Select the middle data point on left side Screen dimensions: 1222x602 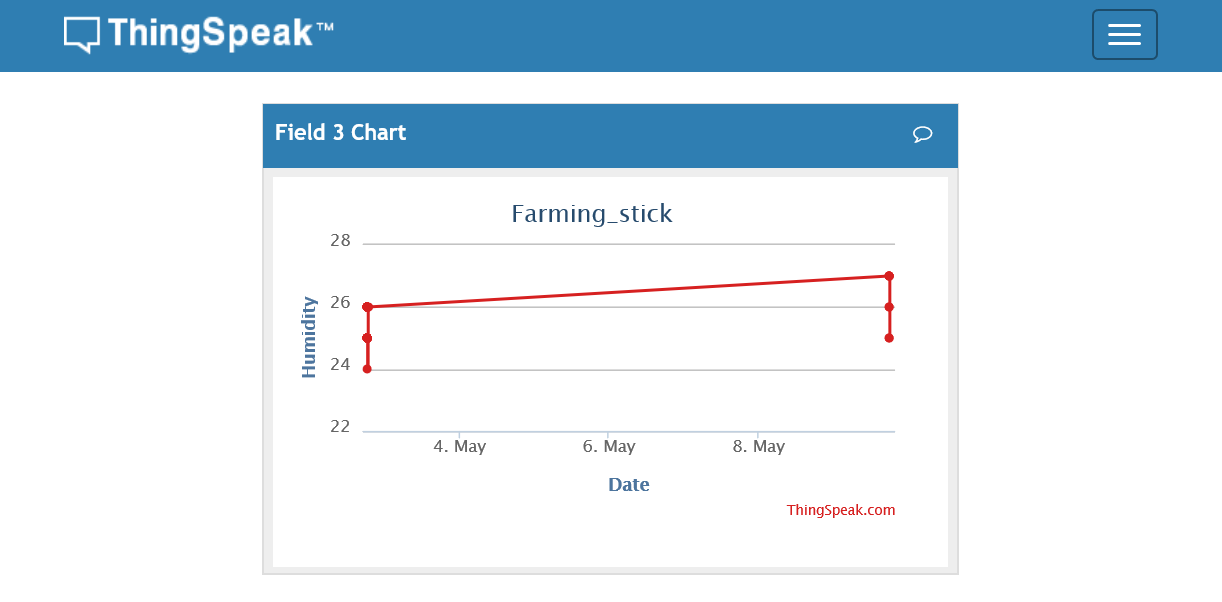(x=368, y=337)
